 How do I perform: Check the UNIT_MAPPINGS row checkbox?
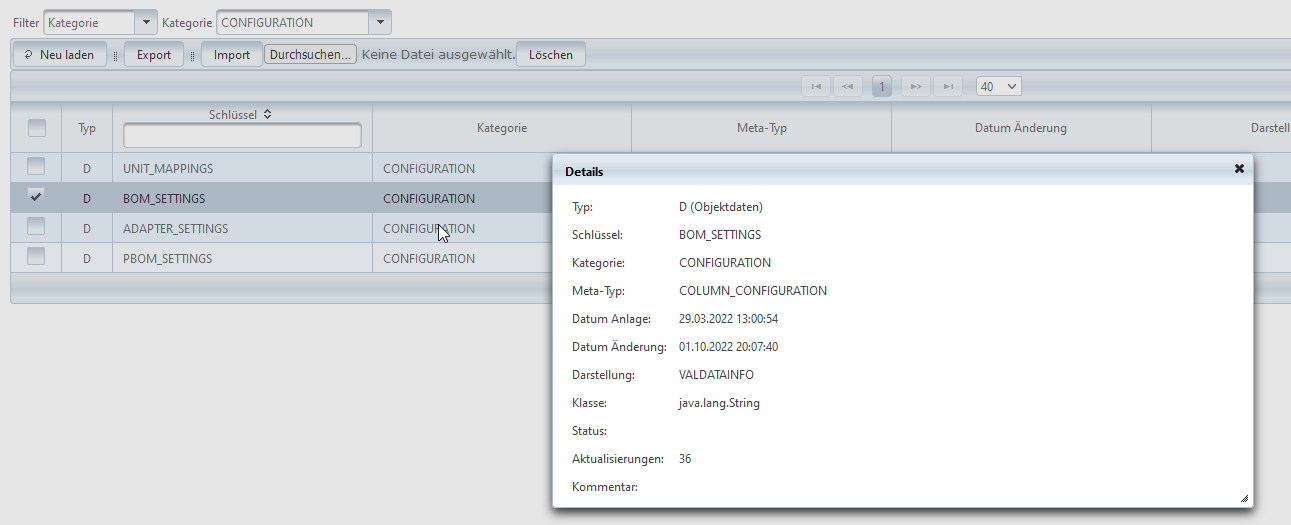[36, 167]
